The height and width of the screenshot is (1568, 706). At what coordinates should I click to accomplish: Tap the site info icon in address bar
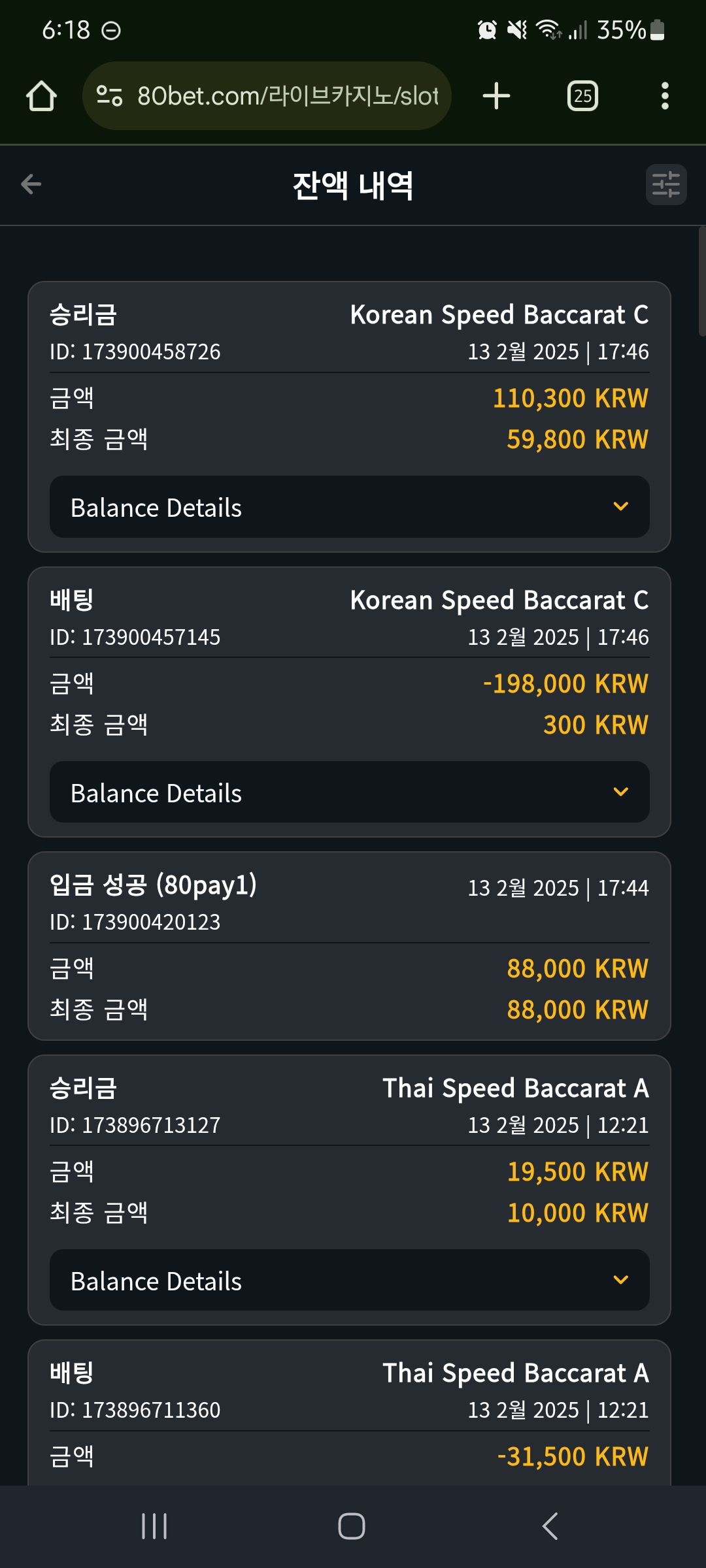point(109,96)
